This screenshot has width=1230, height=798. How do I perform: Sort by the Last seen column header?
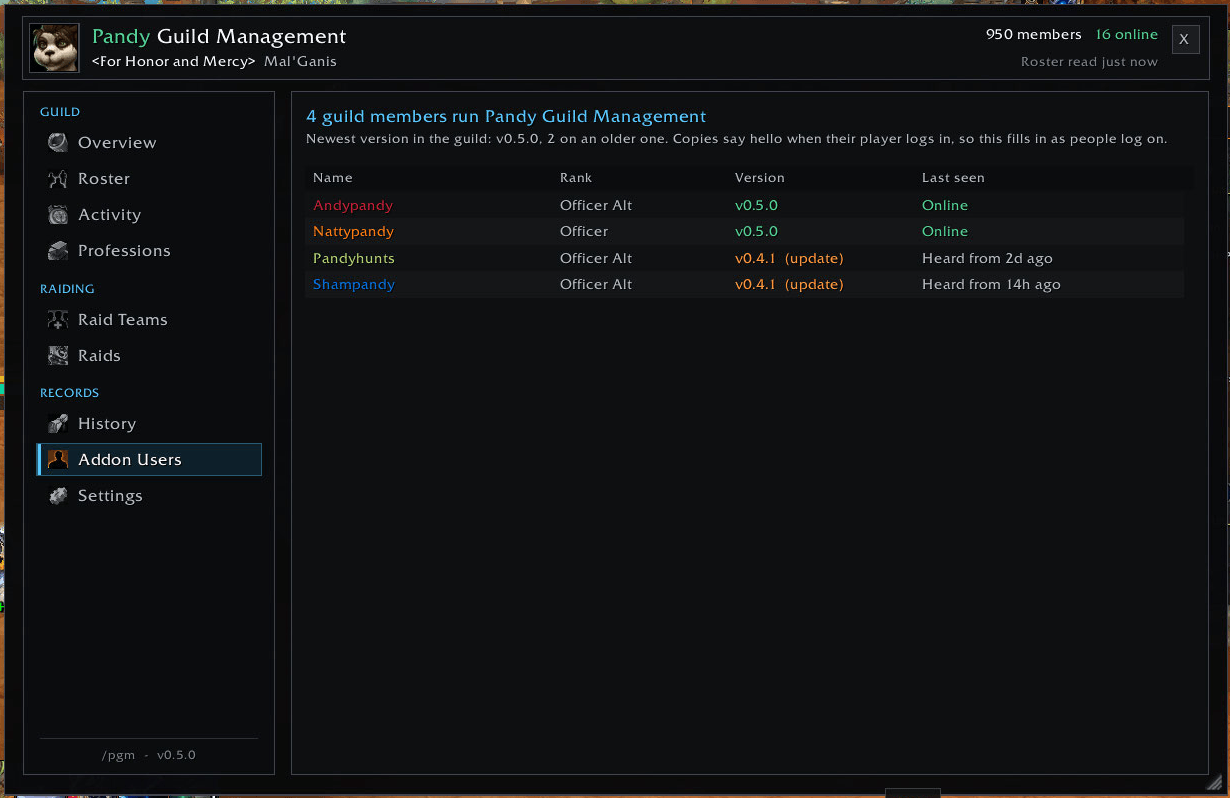click(x=953, y=177)
